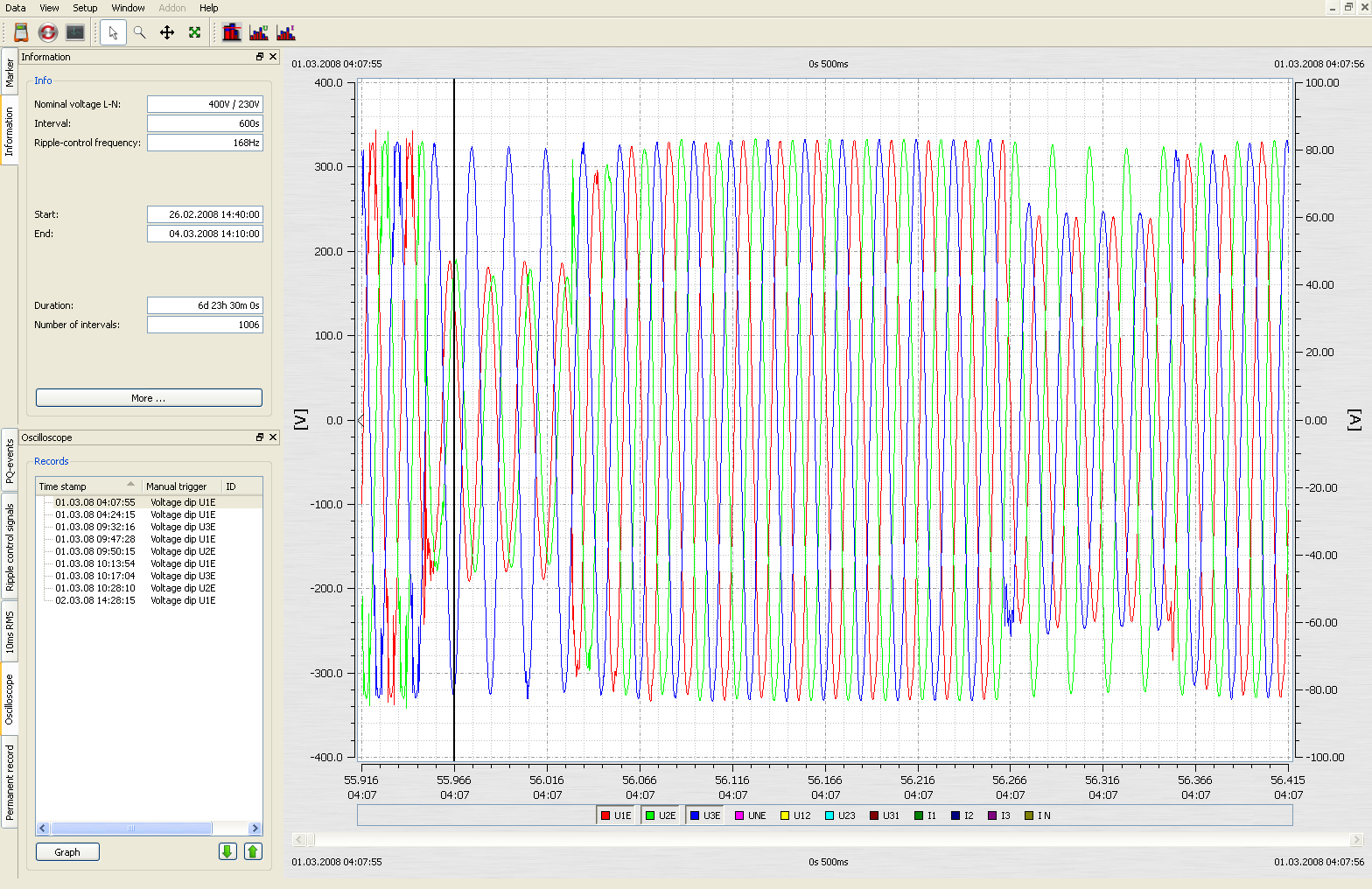Click the green down arrow record button
This screenshot has width=1372, height=889.
pyautogui.click(x=227, y=851)
